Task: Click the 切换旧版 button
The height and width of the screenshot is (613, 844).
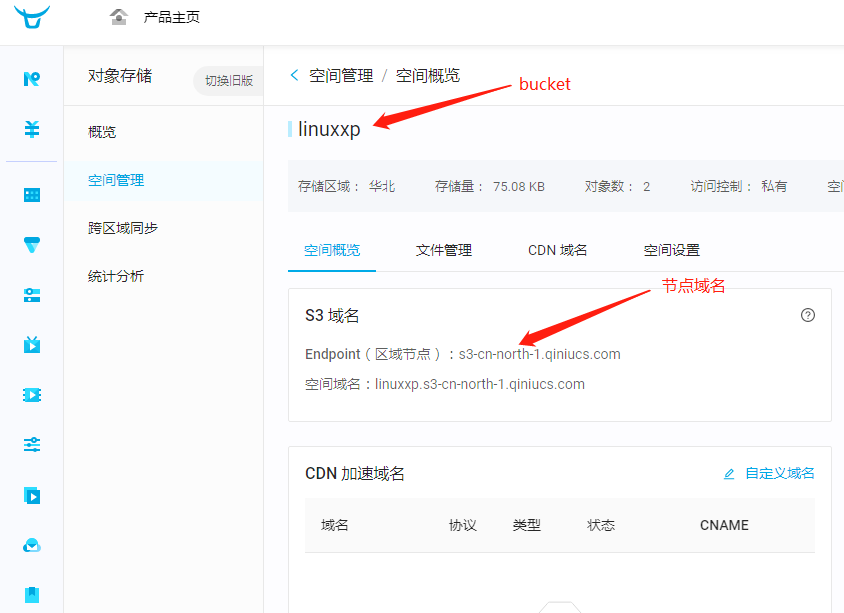Action: (229, 81)
